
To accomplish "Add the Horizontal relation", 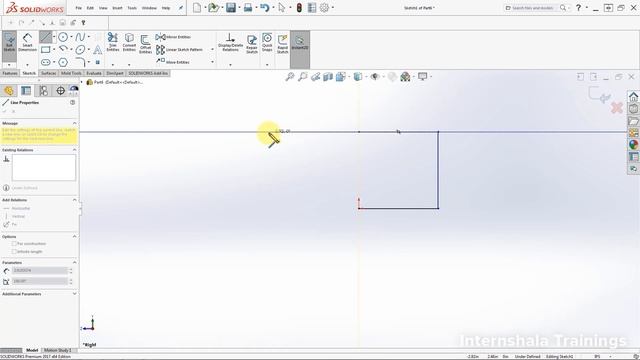I will point(17,208).
